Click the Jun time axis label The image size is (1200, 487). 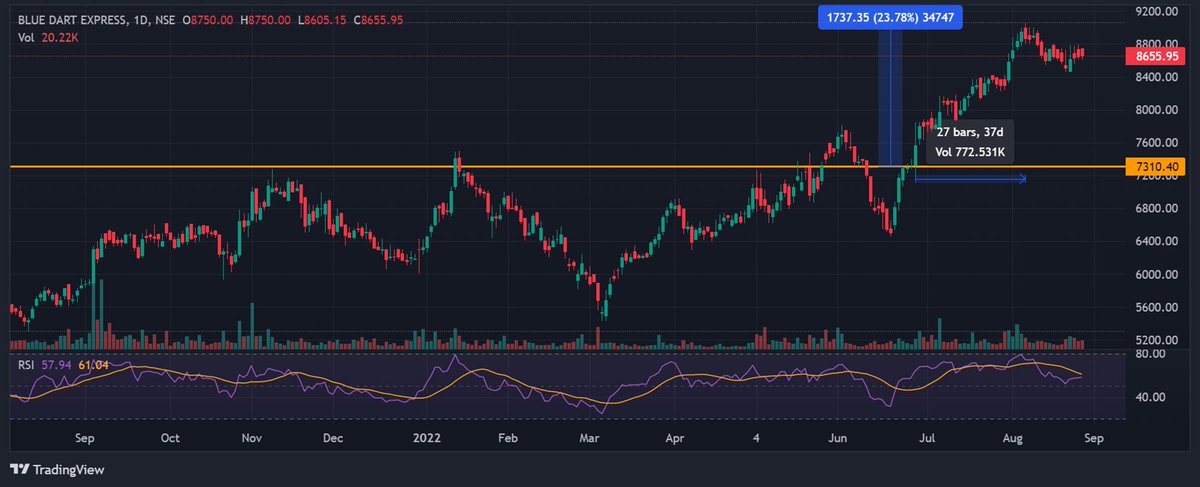tap(838, 438)
